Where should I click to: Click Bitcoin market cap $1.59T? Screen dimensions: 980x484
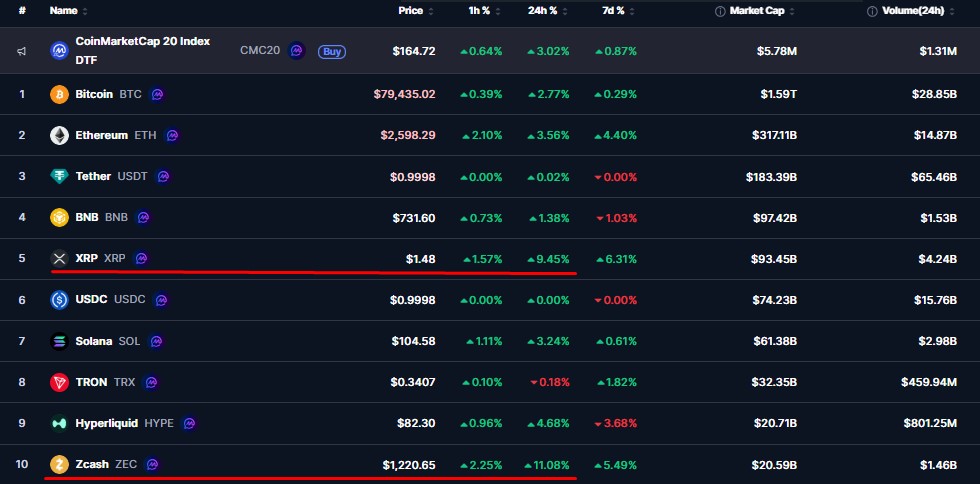click(x=779, y=94)
